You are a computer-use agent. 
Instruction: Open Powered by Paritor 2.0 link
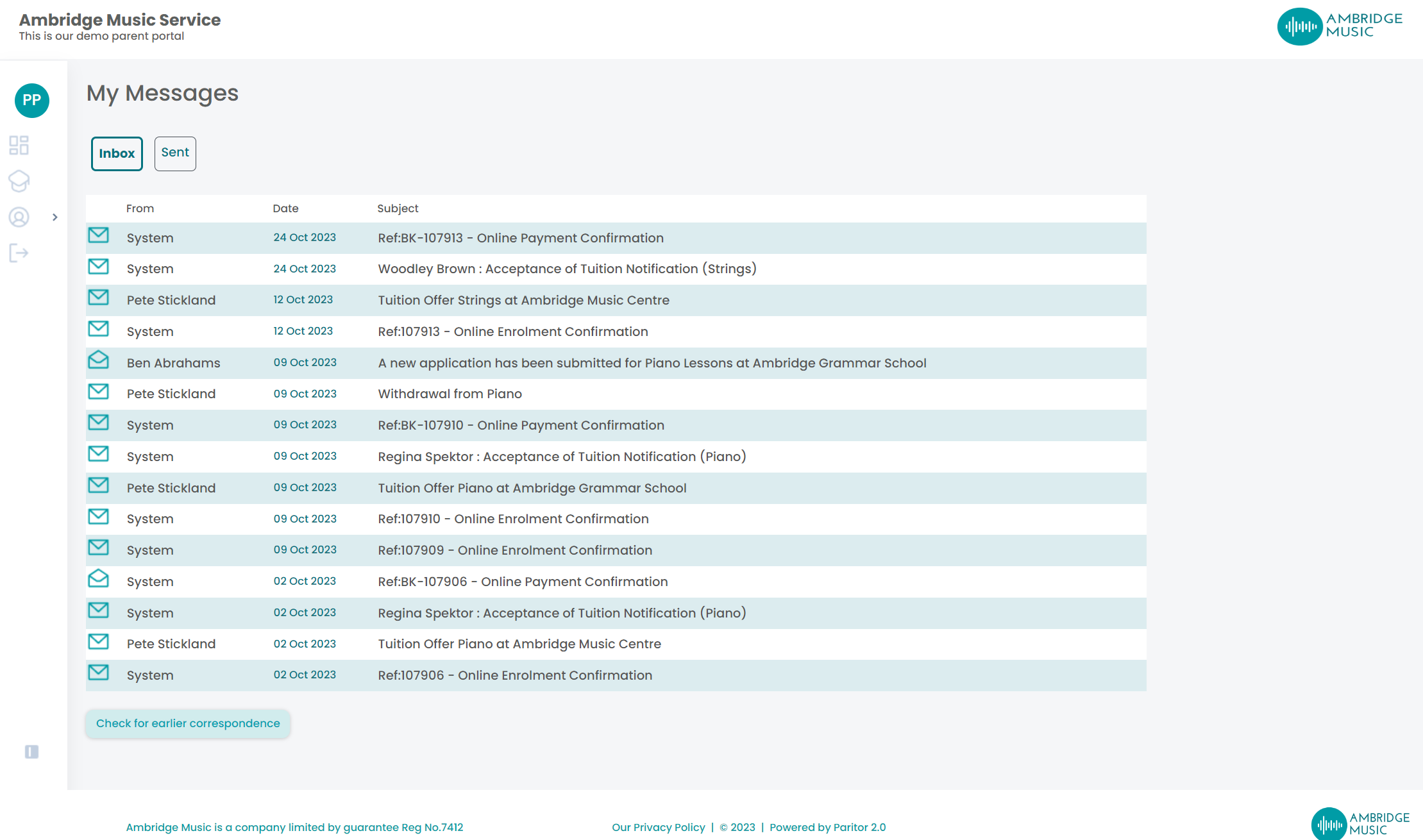pyautogui.click(x=827, y=828)
